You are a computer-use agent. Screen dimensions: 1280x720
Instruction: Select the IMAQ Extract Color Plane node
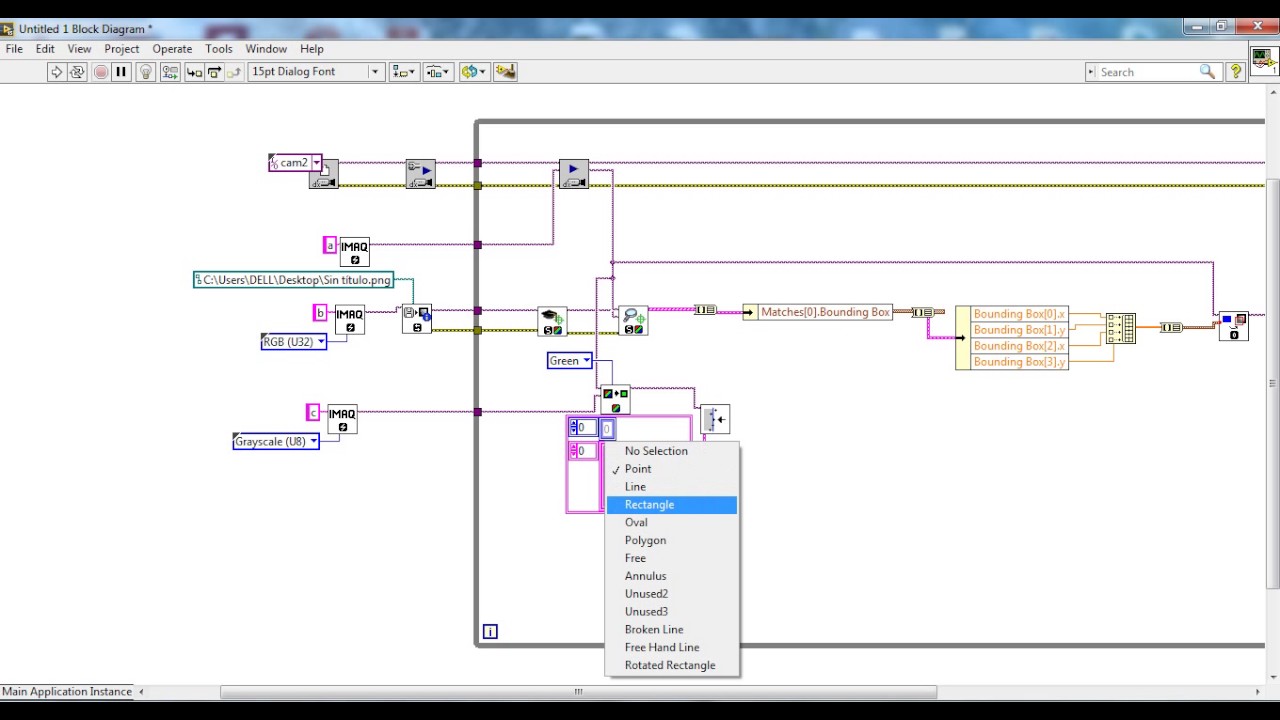tap(615, 400)
